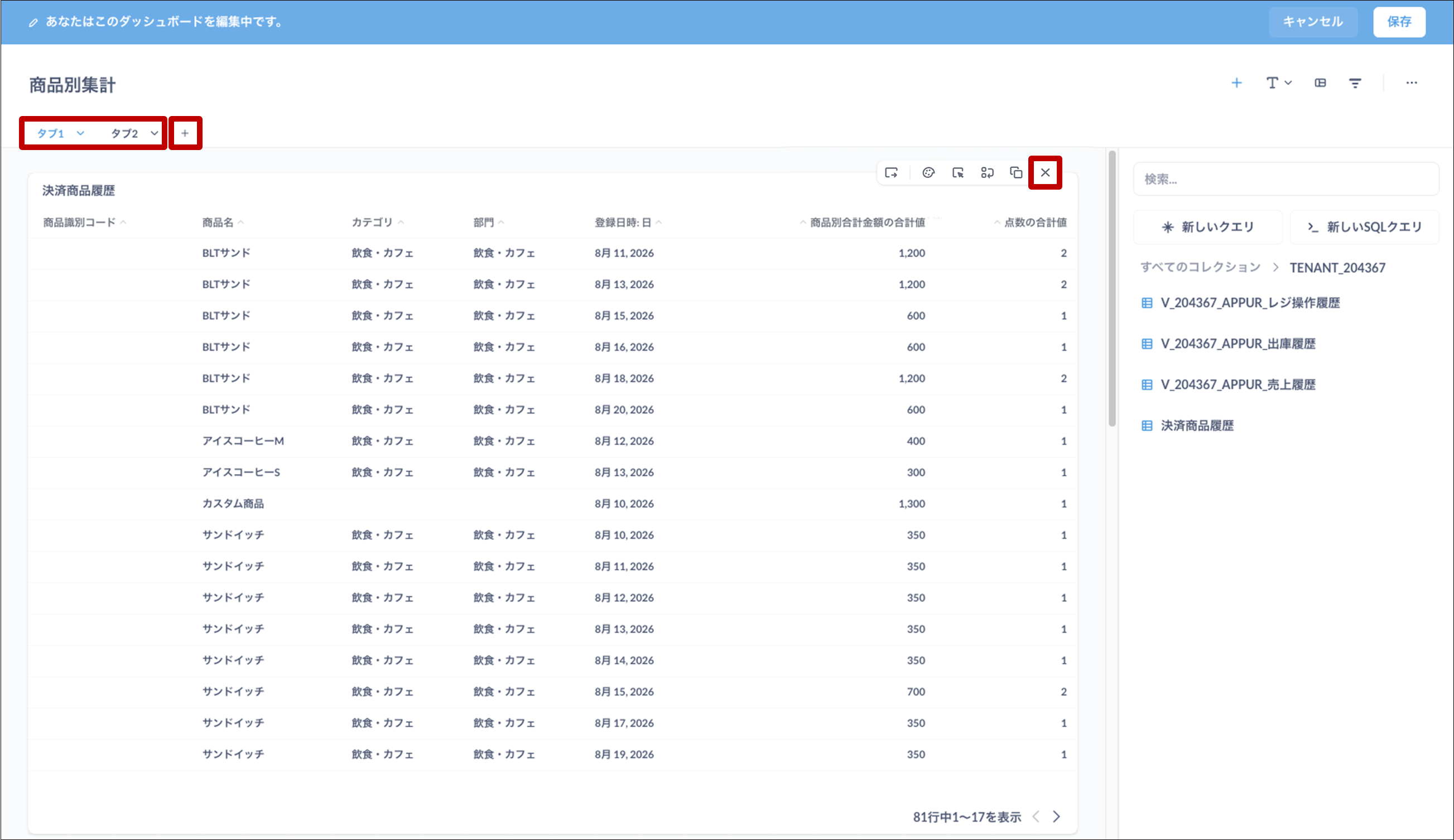Select V_204367_APPUR_レジ操作履歴 in the sidebar
Viewport: 1454px width, 840px height.
1240,303
